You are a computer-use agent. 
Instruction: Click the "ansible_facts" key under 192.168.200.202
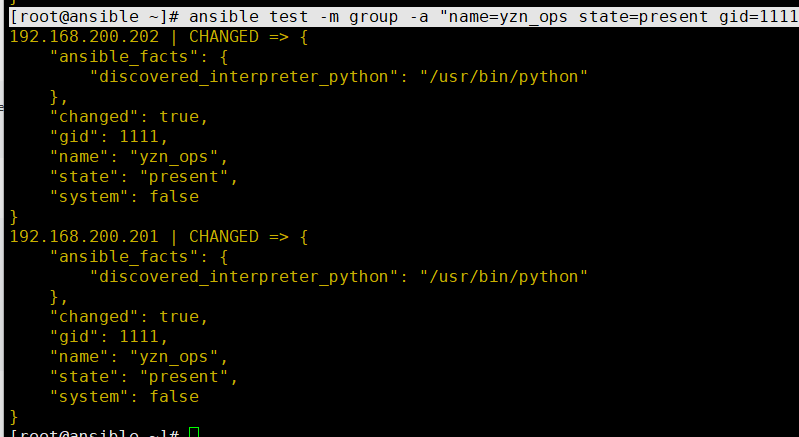point(124,57)
